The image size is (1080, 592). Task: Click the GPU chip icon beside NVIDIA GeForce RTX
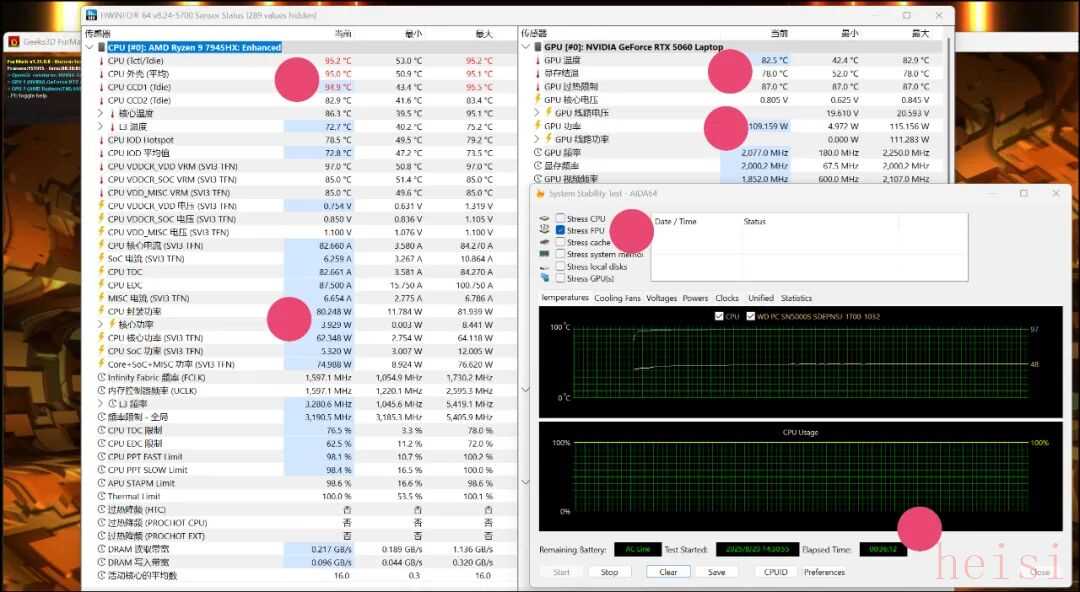[537, 47]
